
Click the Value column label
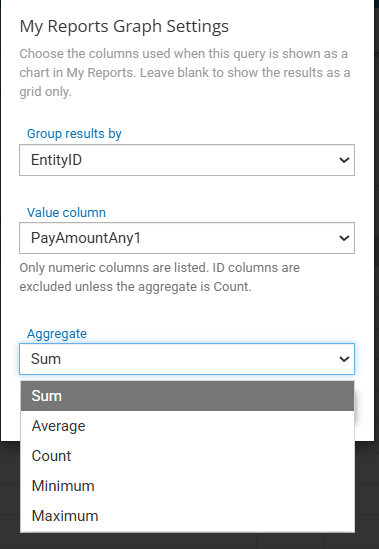pyautogui.click(x=66, y=213)
